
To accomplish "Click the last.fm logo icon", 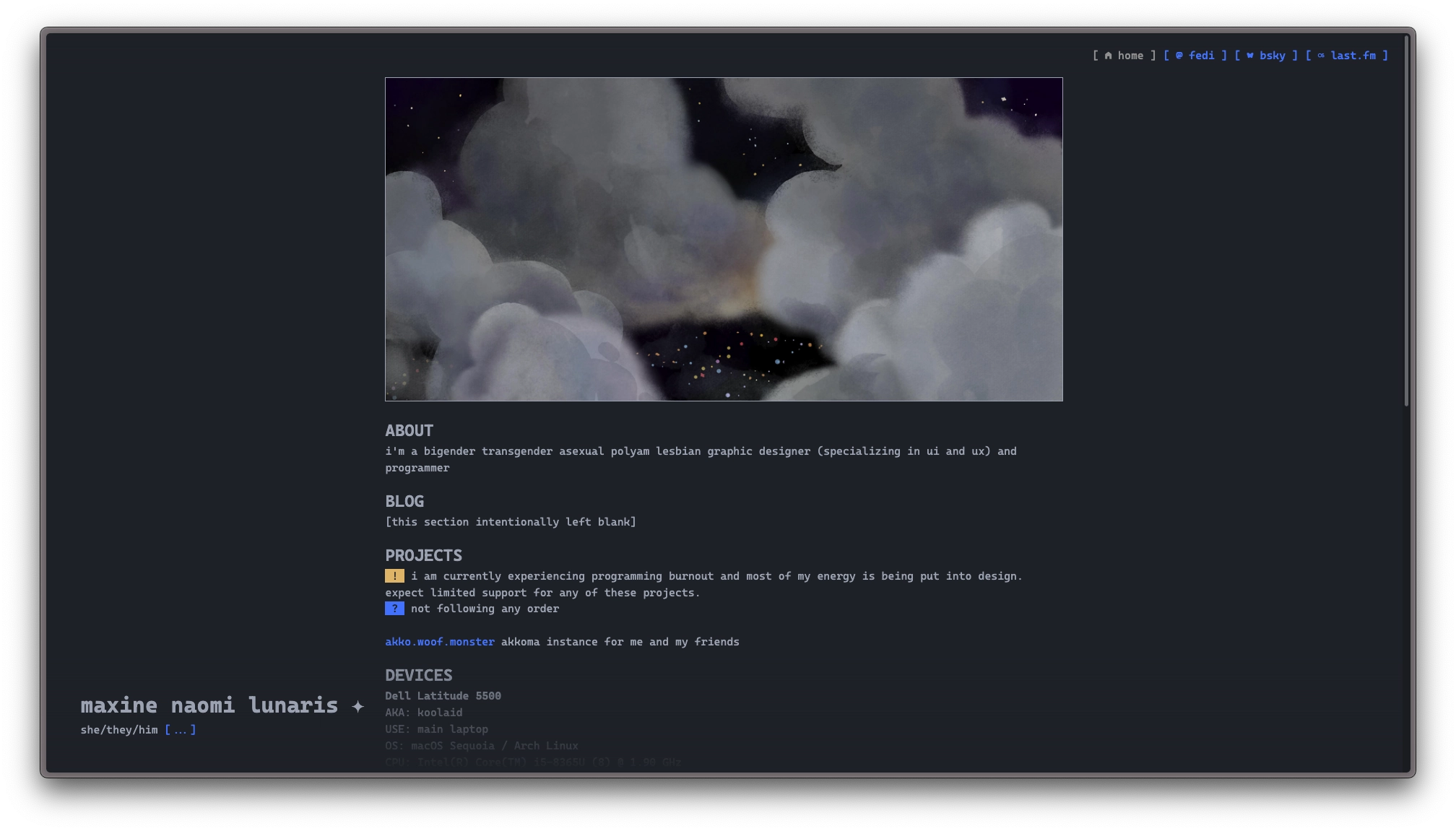I will [x=1321, y=56].
